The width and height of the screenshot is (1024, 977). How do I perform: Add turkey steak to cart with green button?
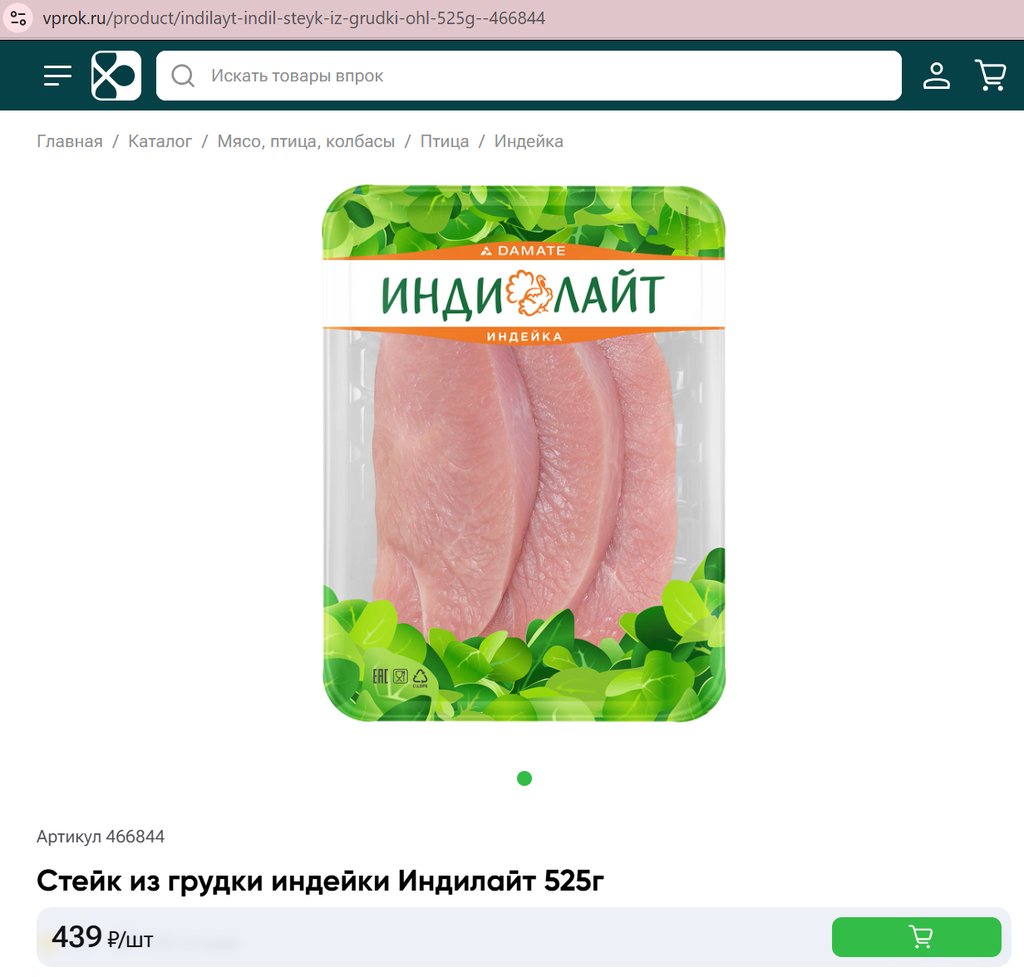[916, 937]
